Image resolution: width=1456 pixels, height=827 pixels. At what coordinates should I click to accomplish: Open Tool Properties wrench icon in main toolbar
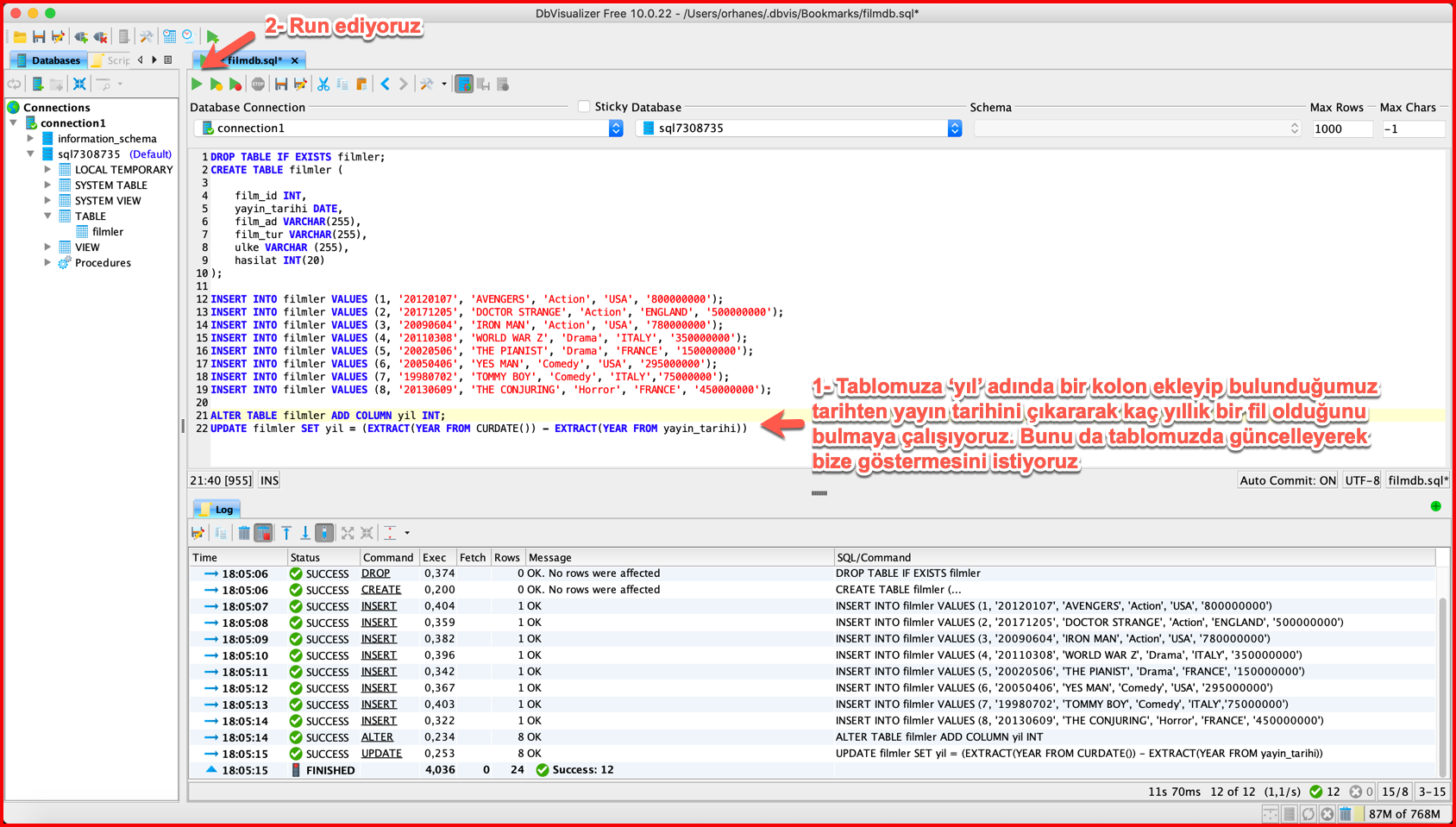147,37
